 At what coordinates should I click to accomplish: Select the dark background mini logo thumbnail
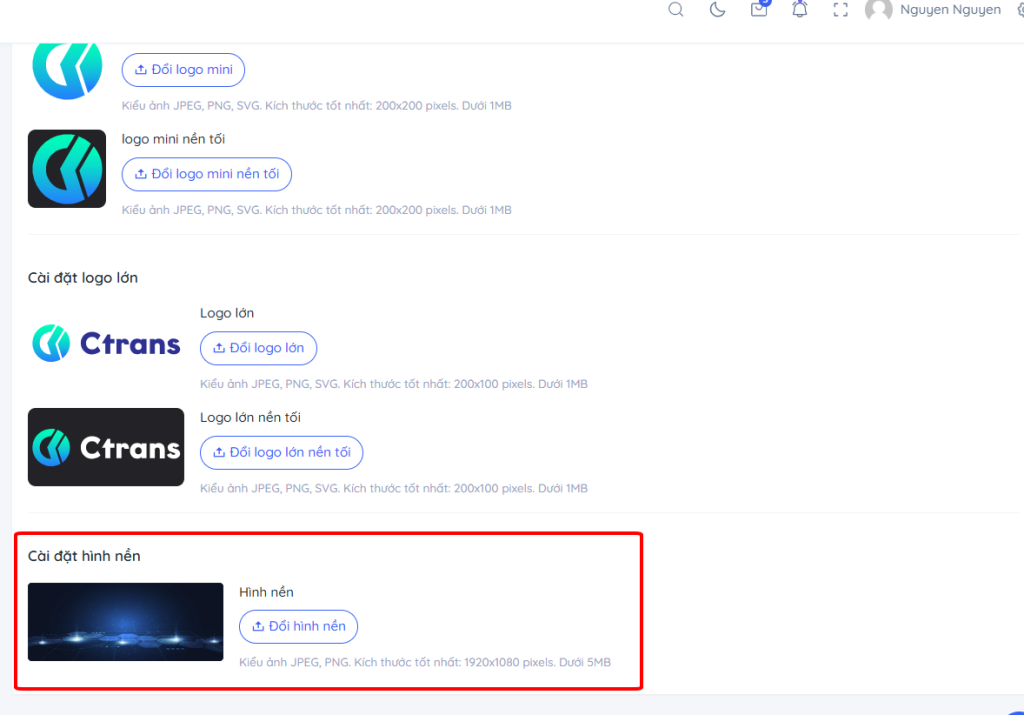point(67,168)
